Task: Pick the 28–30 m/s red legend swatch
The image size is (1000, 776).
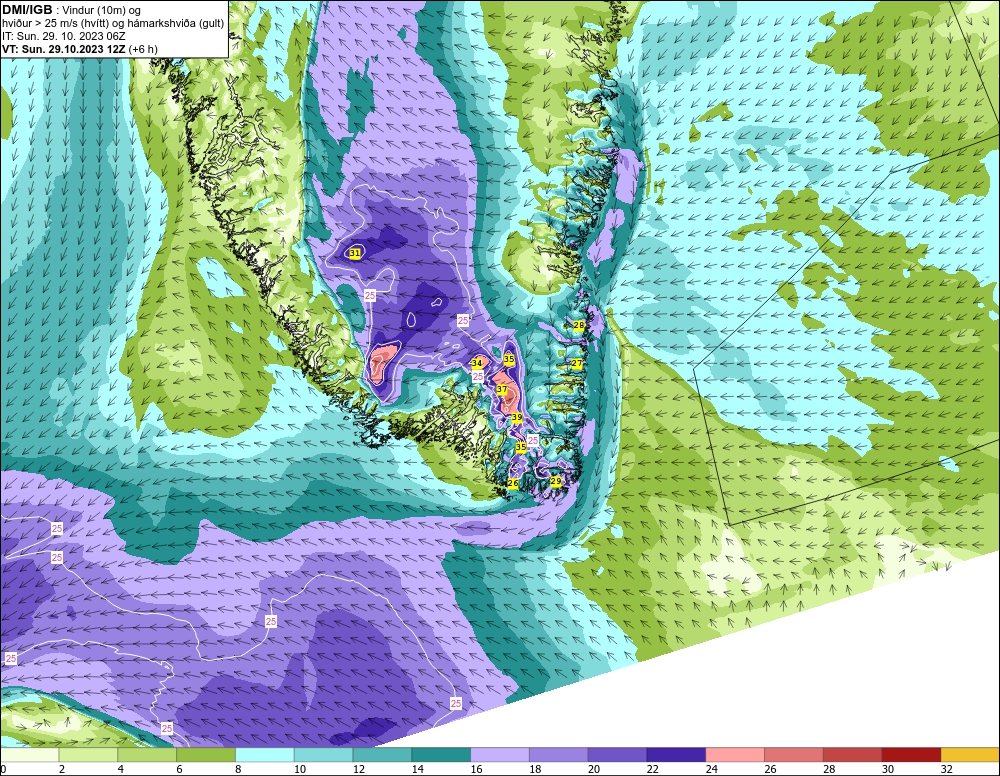Action: 852,755
